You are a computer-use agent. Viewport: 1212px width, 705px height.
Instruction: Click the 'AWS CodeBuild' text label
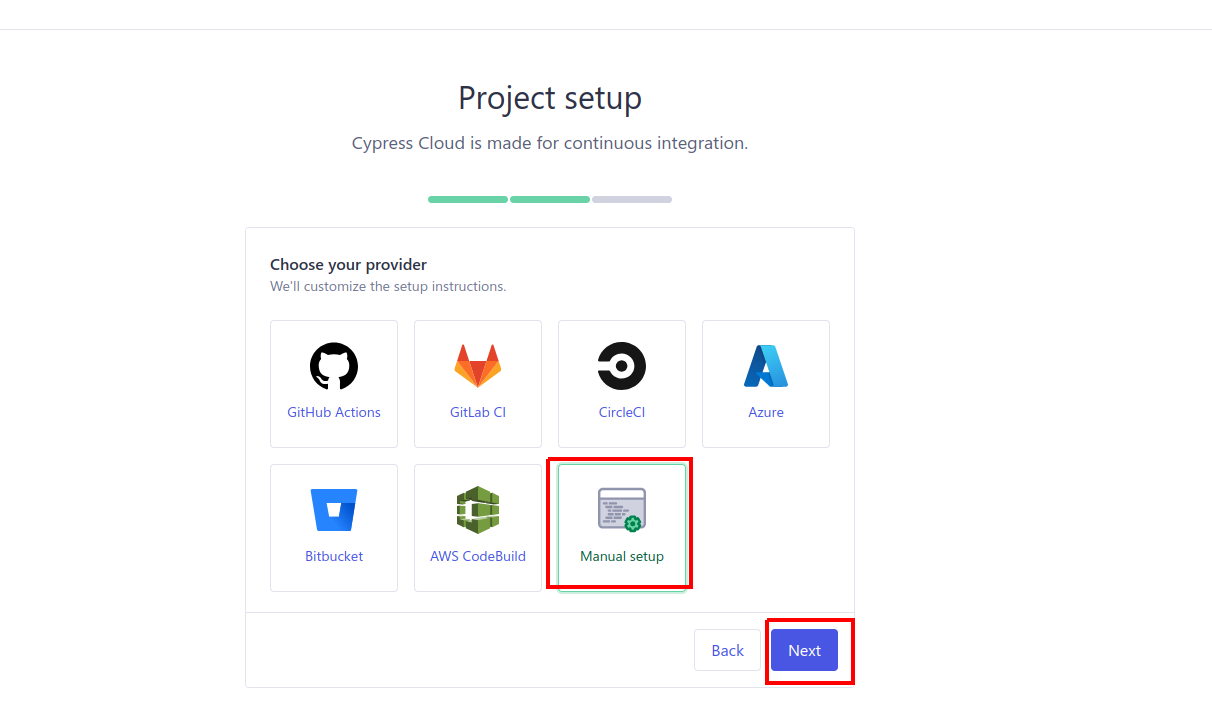click(478, 556)
